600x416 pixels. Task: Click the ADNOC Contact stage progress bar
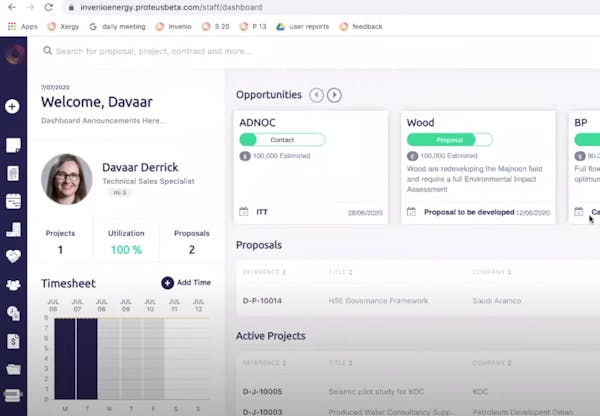click(x=282, y=140)
